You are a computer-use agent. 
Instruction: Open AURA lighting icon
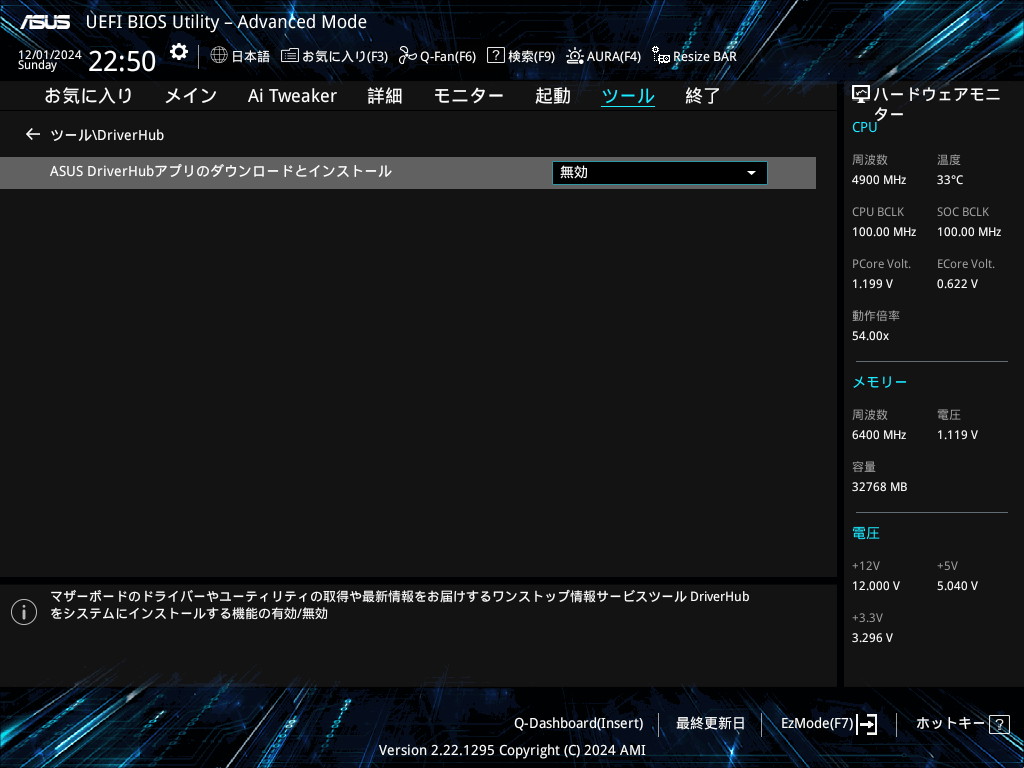pyautogui.click(x=575, y=56)
